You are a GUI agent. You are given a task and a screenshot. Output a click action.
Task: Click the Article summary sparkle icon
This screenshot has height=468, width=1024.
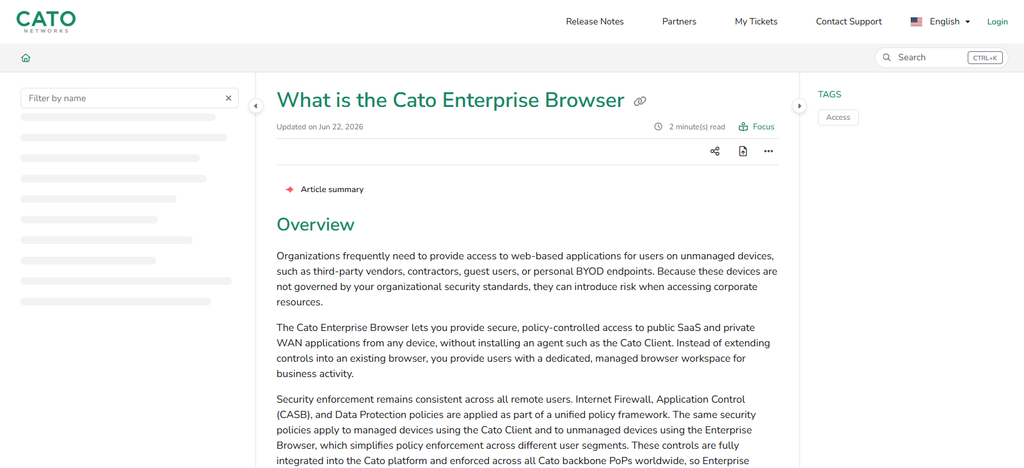pyautogui.click(x=289, y=189)
